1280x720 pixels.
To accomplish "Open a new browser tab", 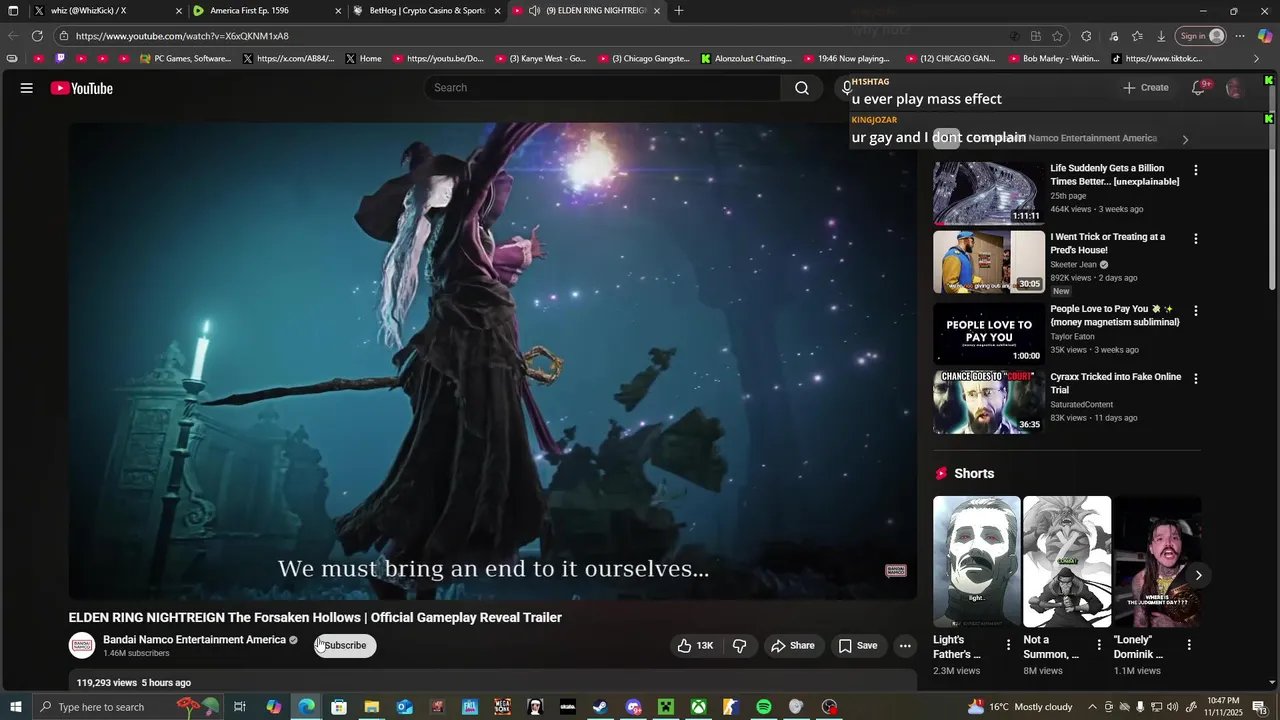I will click(x=679, y=11).
